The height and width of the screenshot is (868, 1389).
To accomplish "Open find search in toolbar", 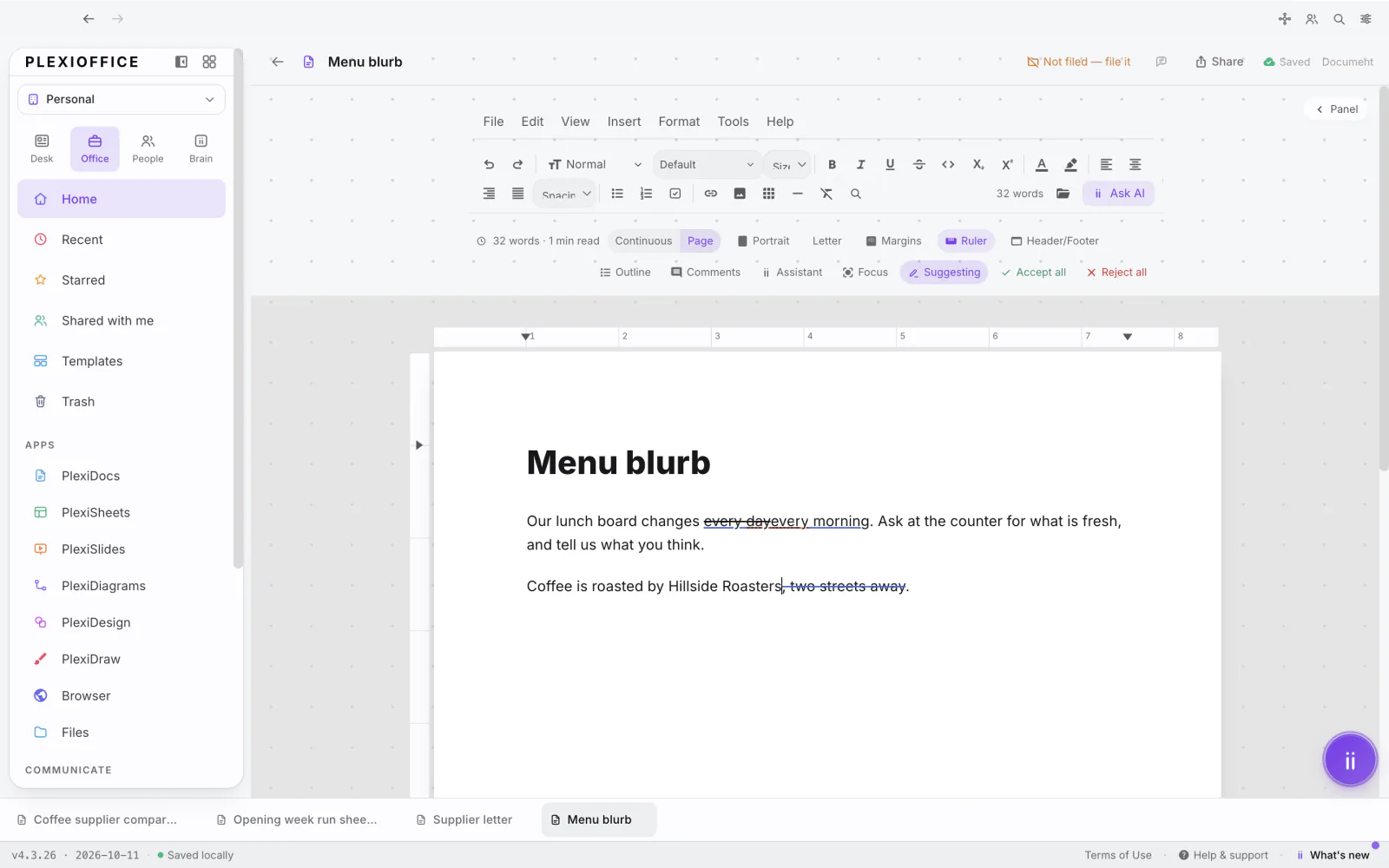I will tap(856, 194).
